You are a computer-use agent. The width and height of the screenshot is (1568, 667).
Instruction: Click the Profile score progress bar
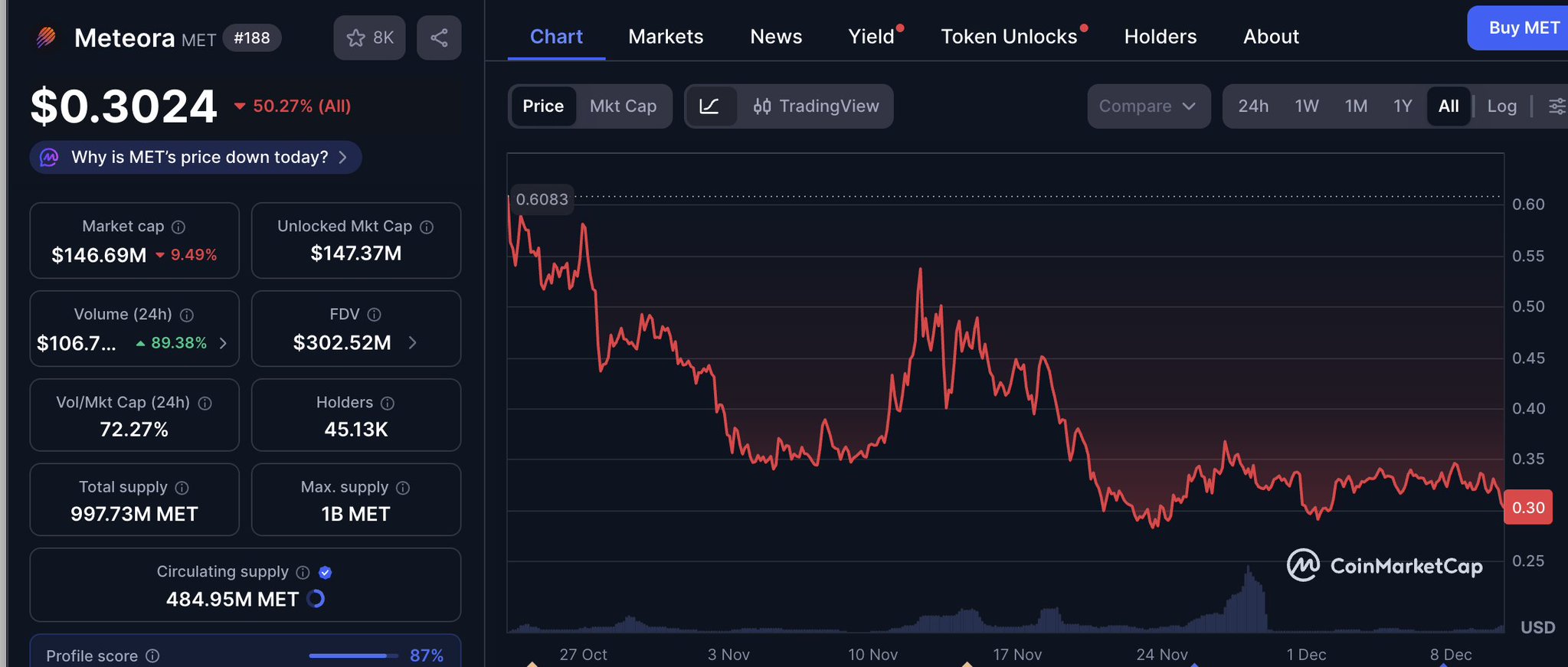pos(353,656)
